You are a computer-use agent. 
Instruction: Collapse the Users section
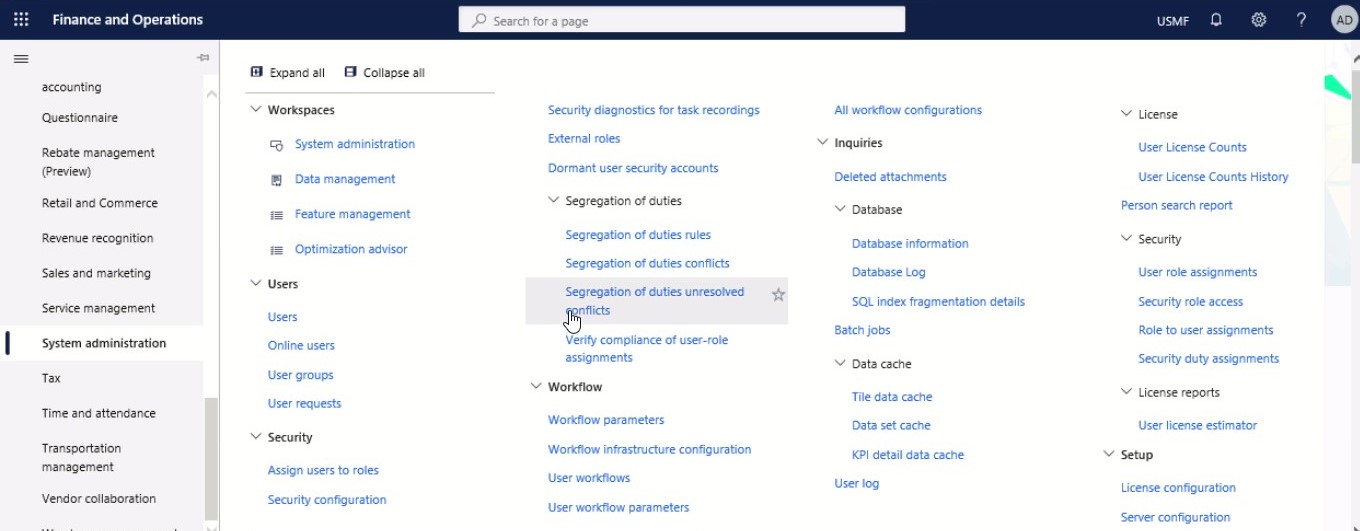click(x=255, y=284)
